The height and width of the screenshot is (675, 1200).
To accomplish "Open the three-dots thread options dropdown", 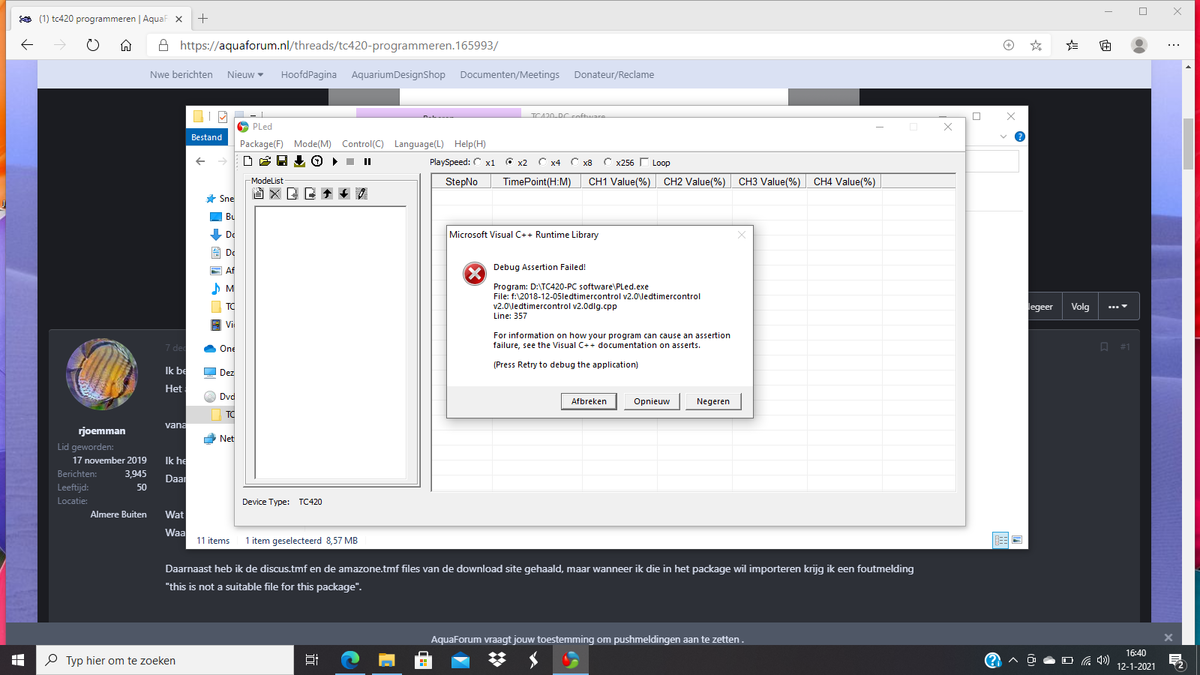I will coord(1117,307).
